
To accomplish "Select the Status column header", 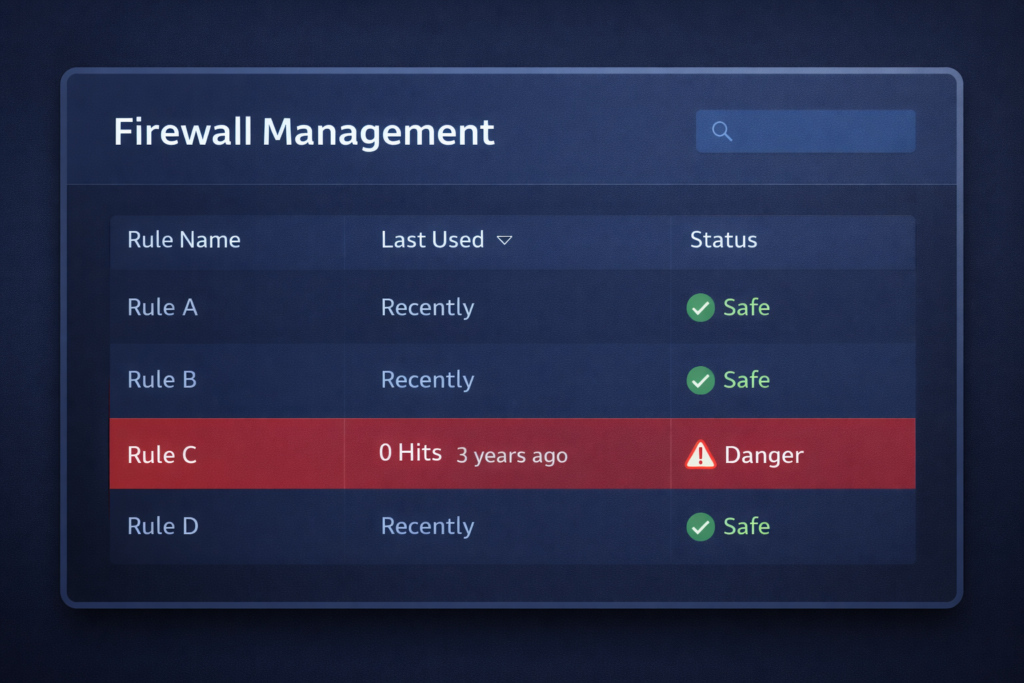I will click(723, 240).
